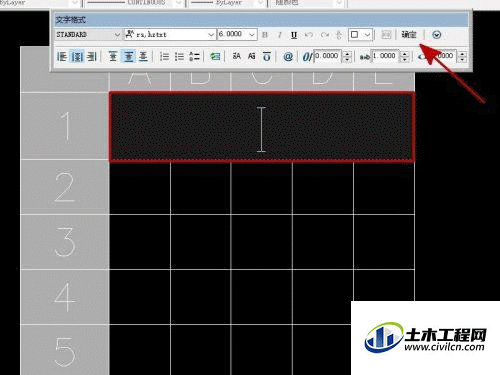
Task: Convert text to uppercase
Action: (237, 56)
